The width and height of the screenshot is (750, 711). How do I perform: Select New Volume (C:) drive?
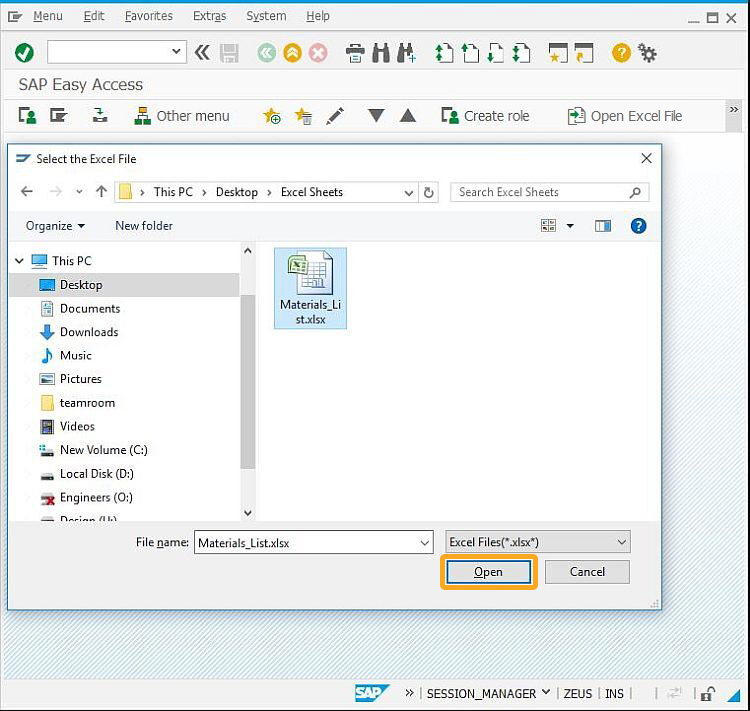[104, 450]
